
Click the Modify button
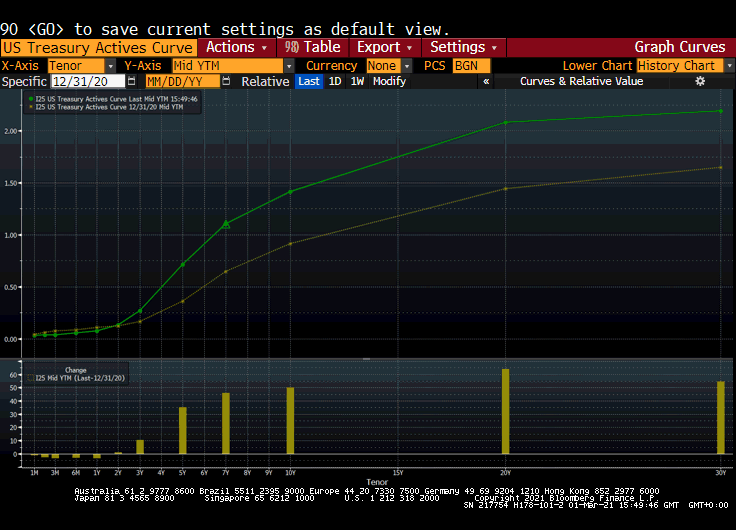click(x=389, y=81)
